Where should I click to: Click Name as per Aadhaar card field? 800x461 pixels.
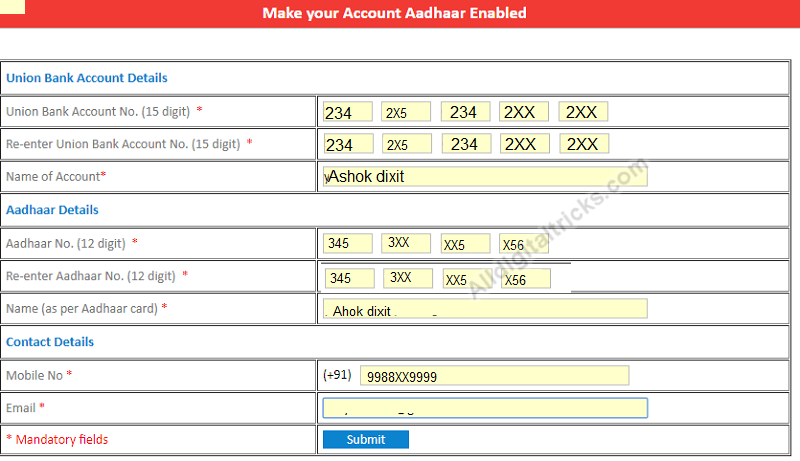coord(485,309)
